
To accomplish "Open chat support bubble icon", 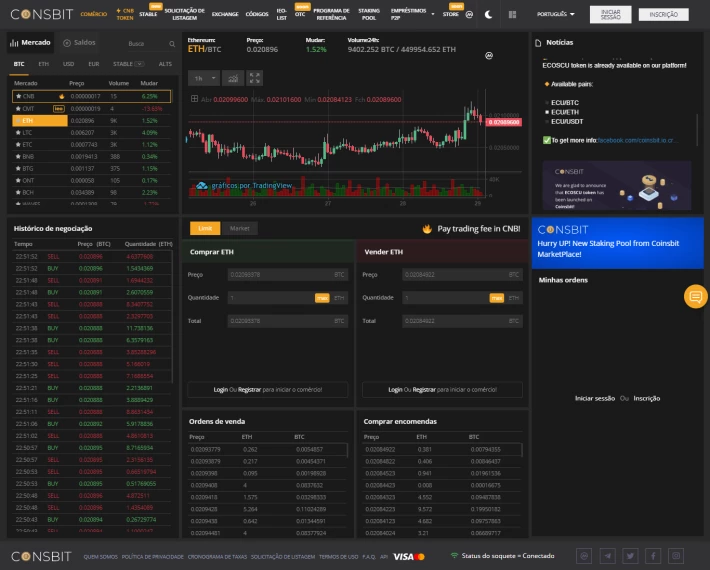I will pyautogui.click(x=696, y=297).
